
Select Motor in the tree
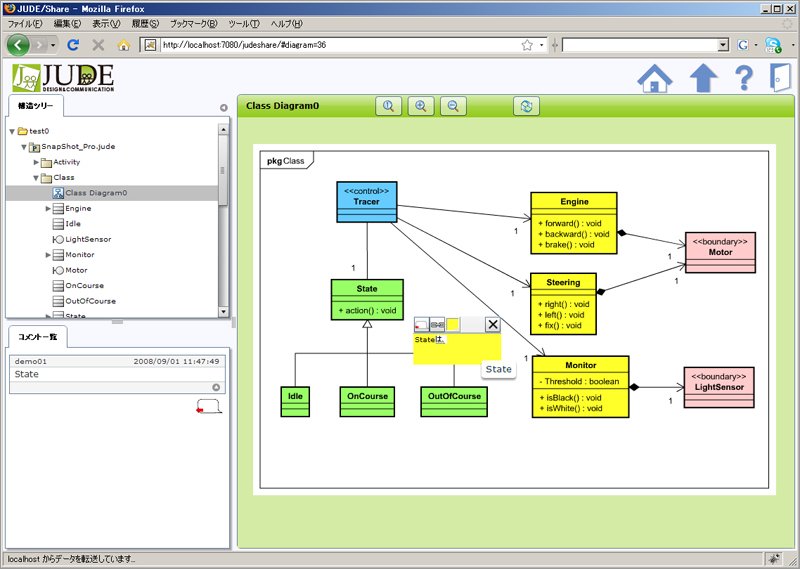[76, 270]
